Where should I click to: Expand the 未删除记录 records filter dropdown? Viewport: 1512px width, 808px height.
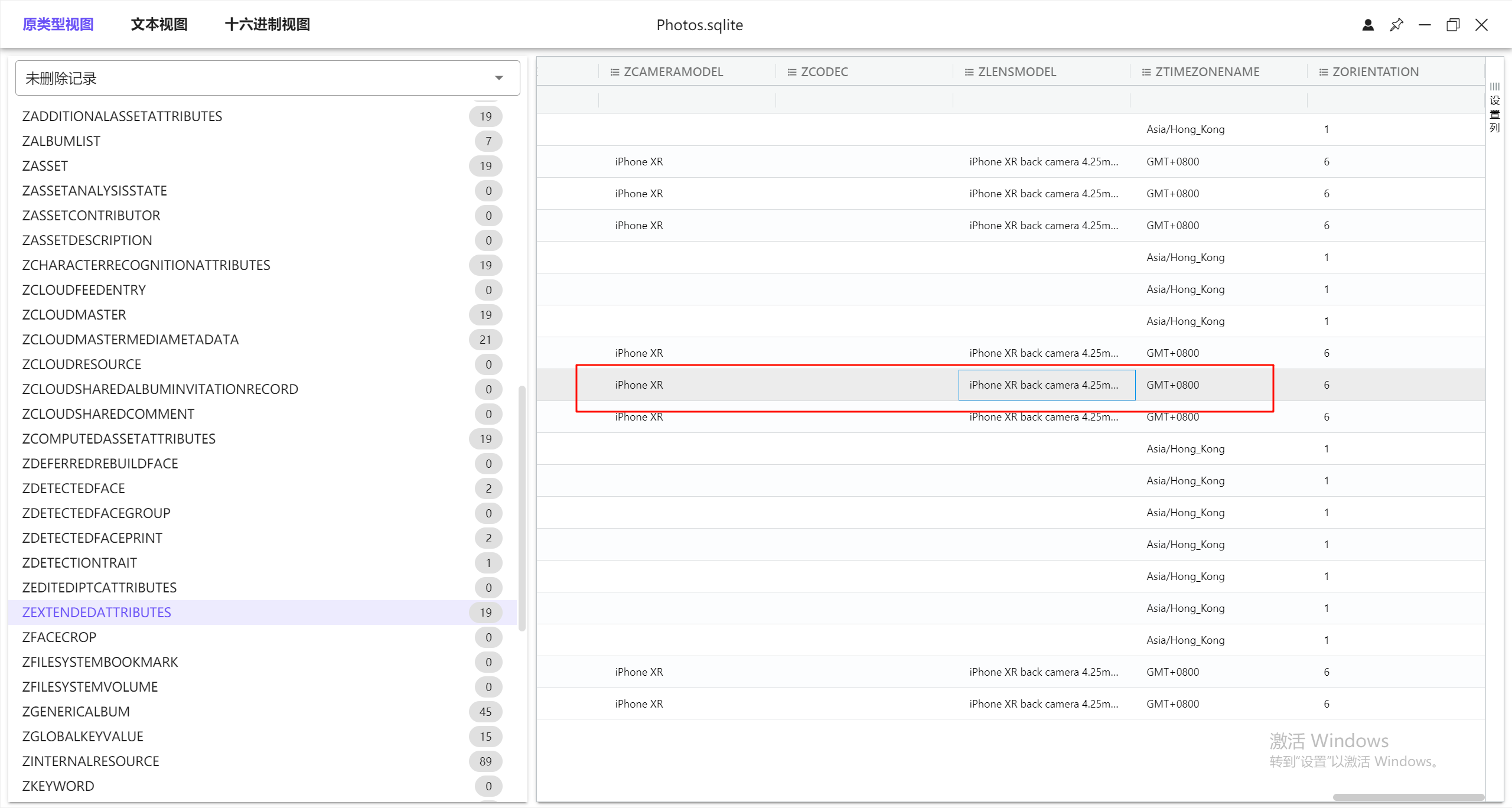498,78
